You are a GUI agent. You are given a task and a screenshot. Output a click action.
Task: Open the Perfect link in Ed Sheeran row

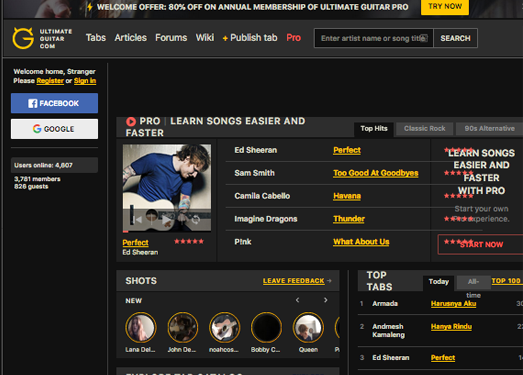click(347, 150)
